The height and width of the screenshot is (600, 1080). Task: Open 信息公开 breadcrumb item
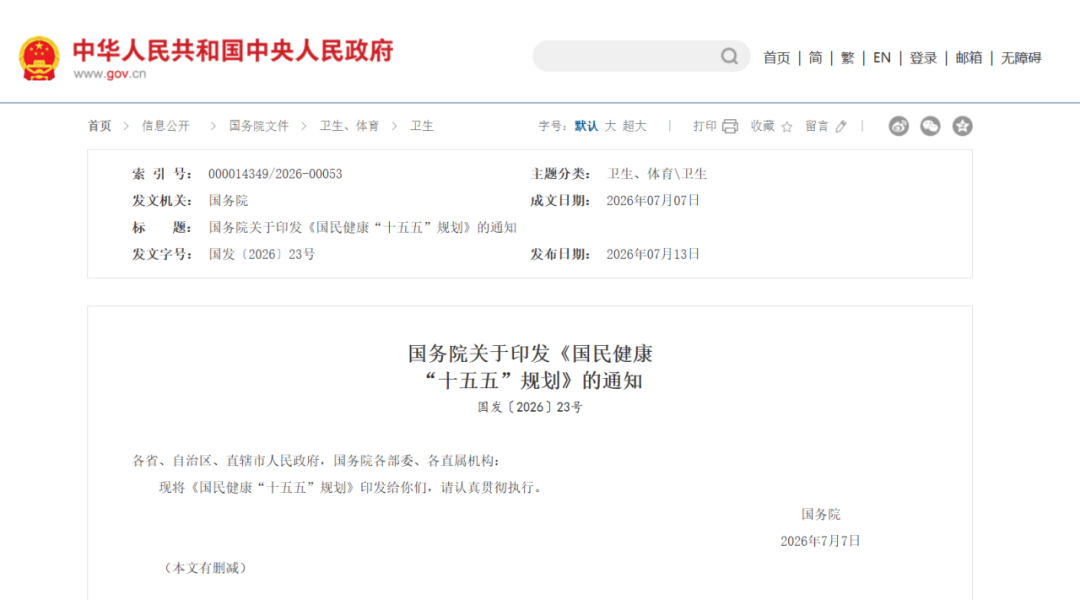[165, 126]
